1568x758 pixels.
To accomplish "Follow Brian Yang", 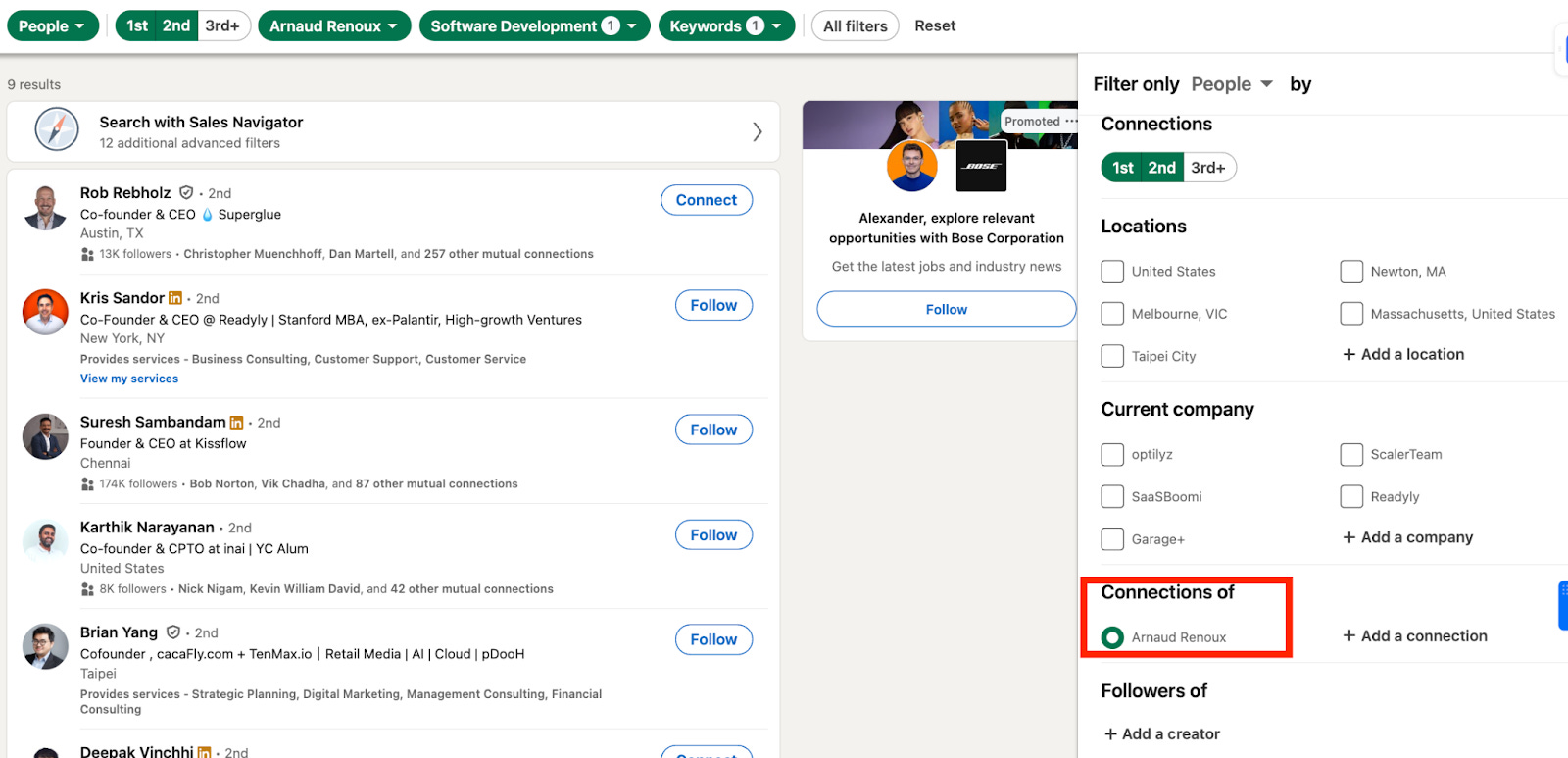I will pyautogui.click(x=713, y=639).
